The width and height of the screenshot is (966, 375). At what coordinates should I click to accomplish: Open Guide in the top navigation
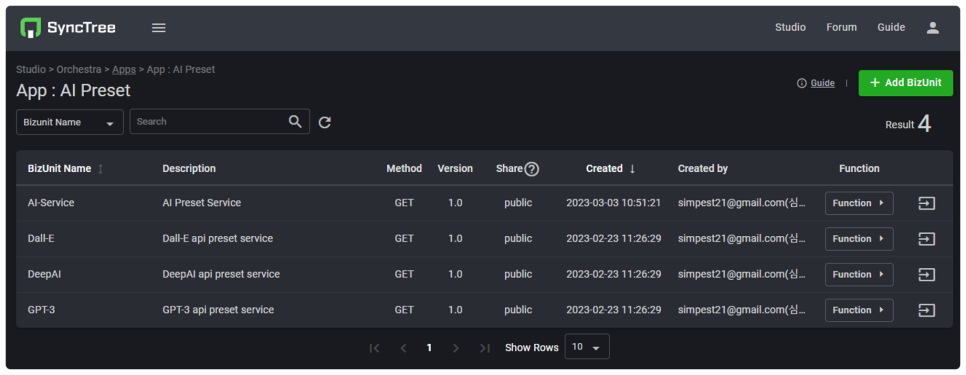pos(891,28)
